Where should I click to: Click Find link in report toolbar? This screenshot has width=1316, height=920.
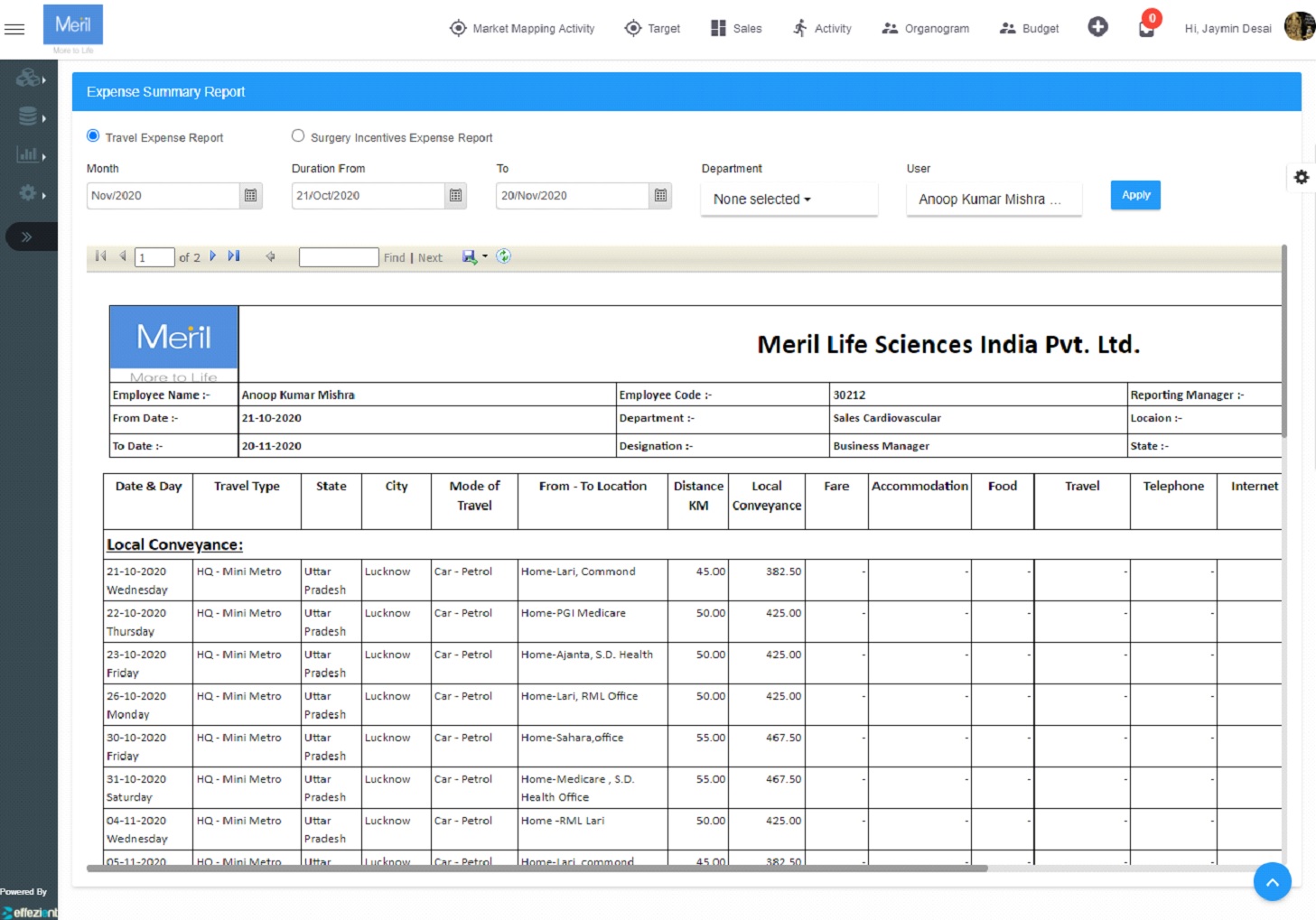pos(394,258)
